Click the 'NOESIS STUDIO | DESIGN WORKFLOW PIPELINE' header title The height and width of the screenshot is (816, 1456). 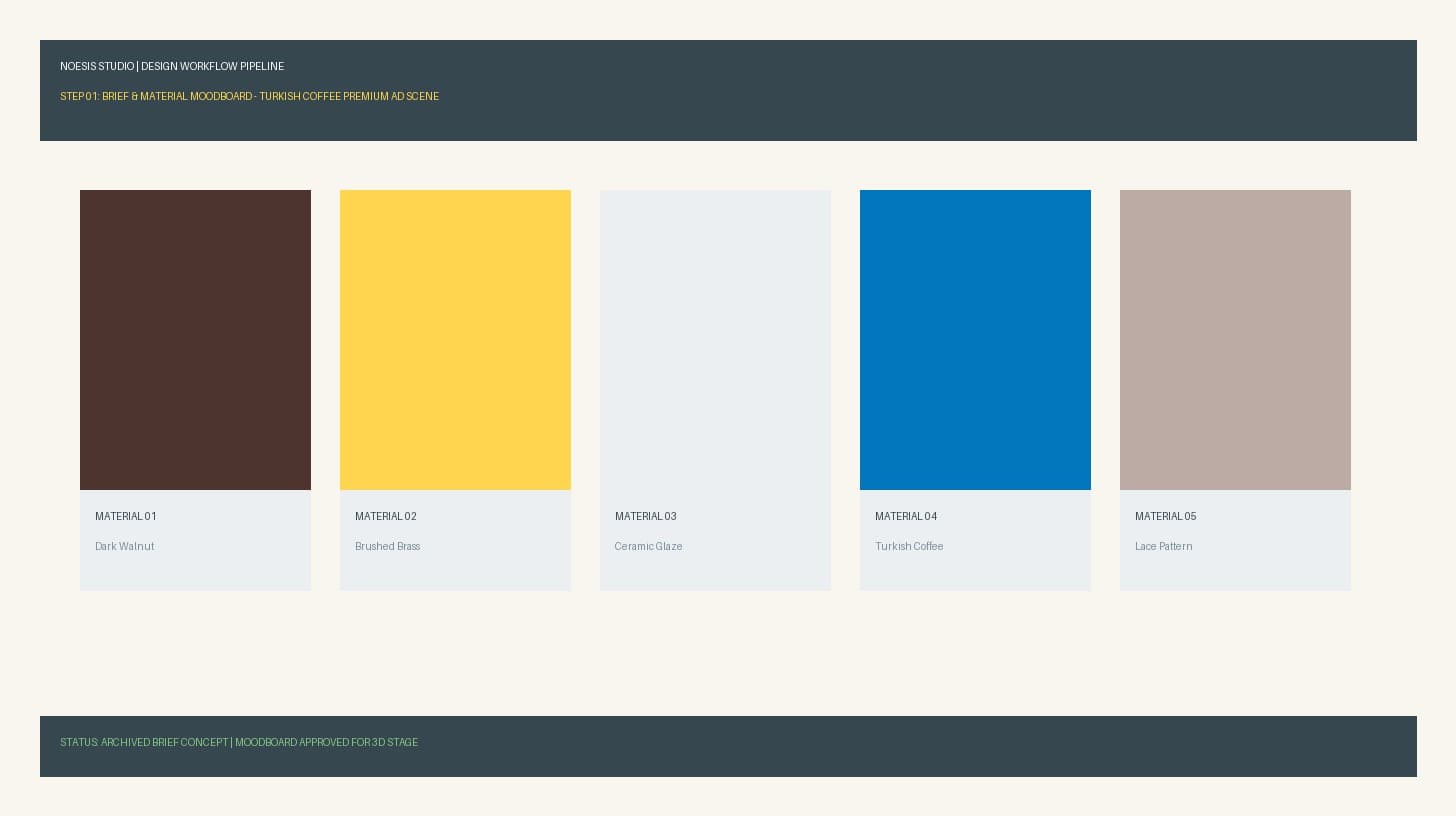[172, 66]
